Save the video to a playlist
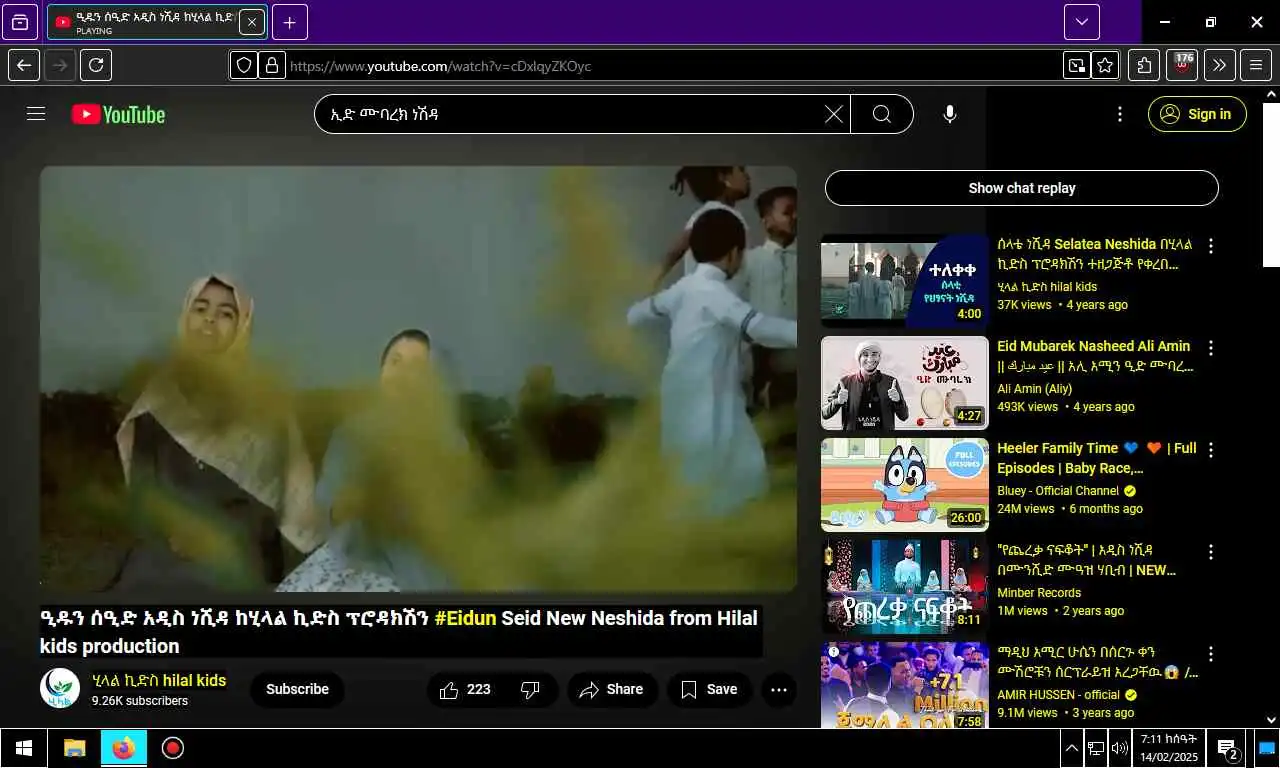This screenshot has height=768, width=1280. click(709, 689)
